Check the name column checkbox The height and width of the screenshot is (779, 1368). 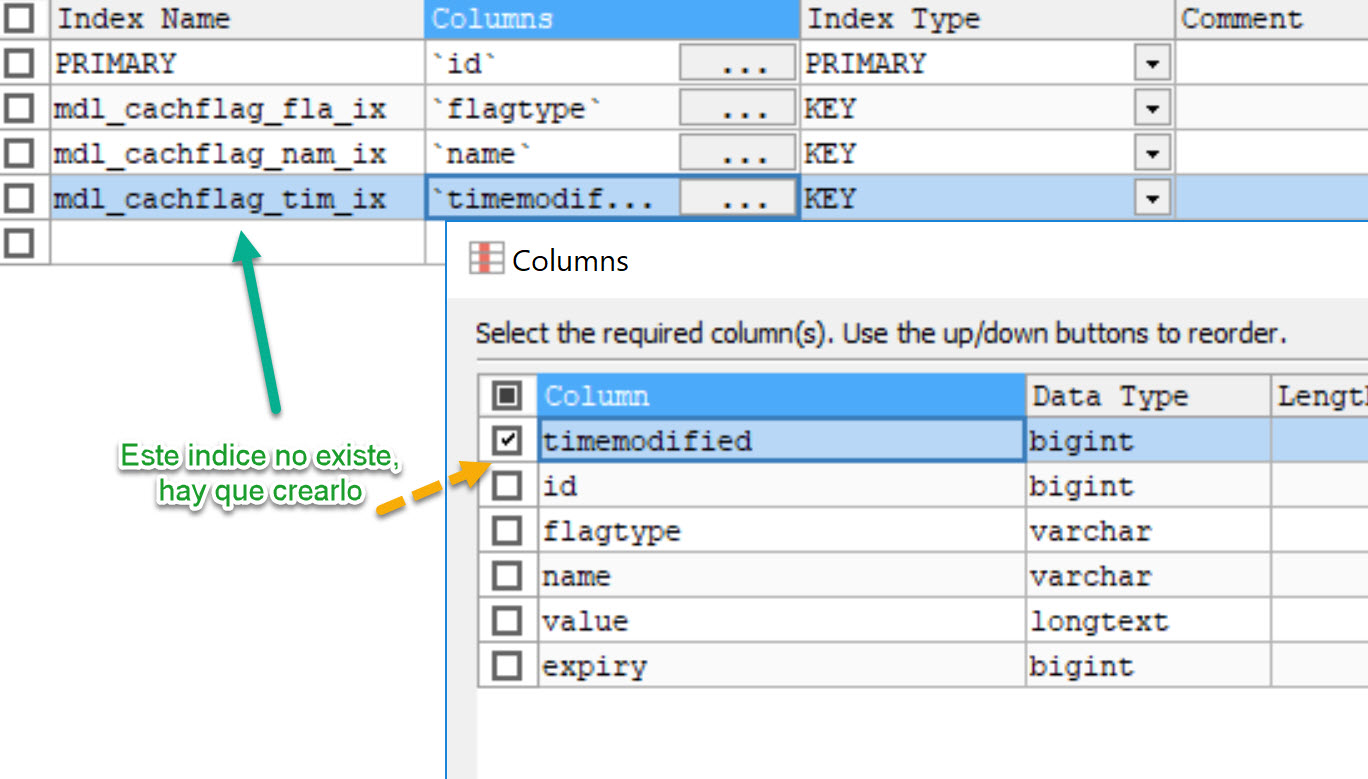[507, 575]
